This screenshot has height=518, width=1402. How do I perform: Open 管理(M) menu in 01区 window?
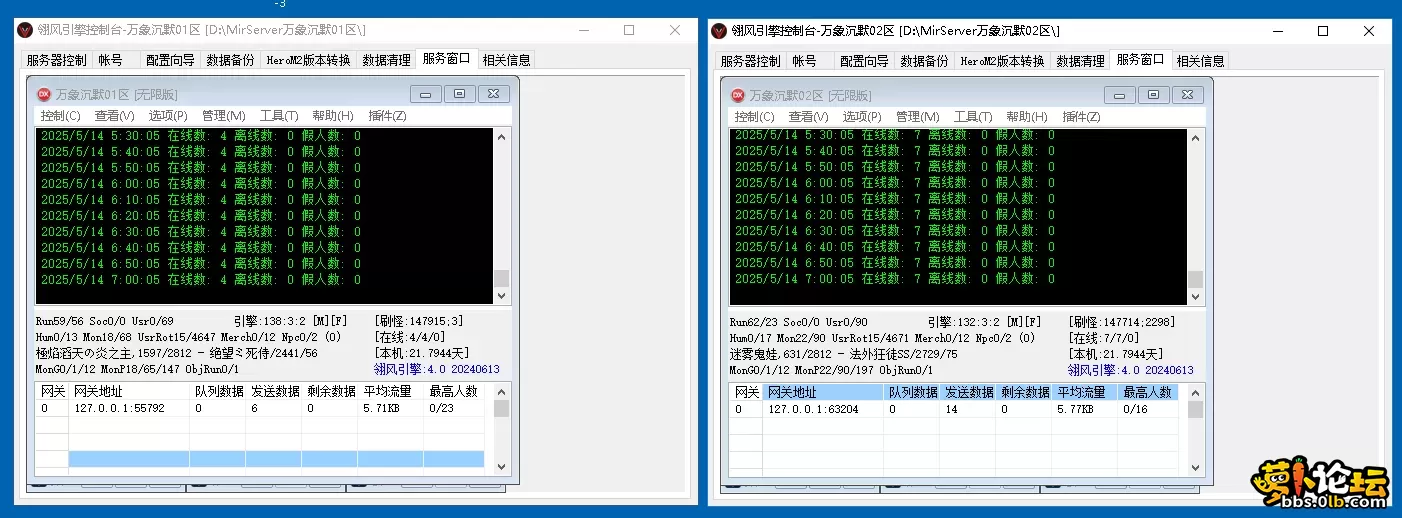coord(223,116)
